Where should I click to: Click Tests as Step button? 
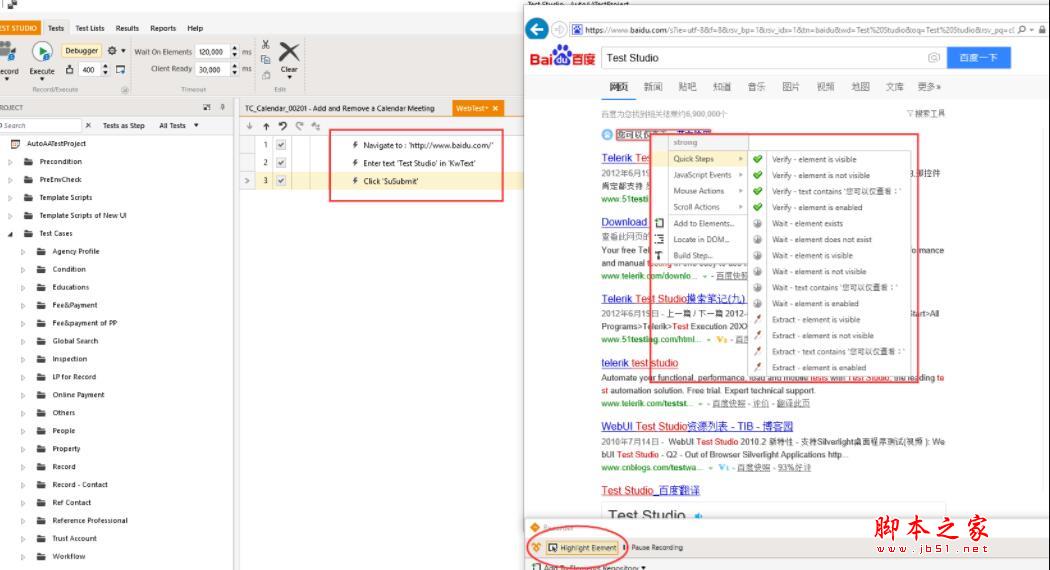[124, 125]
